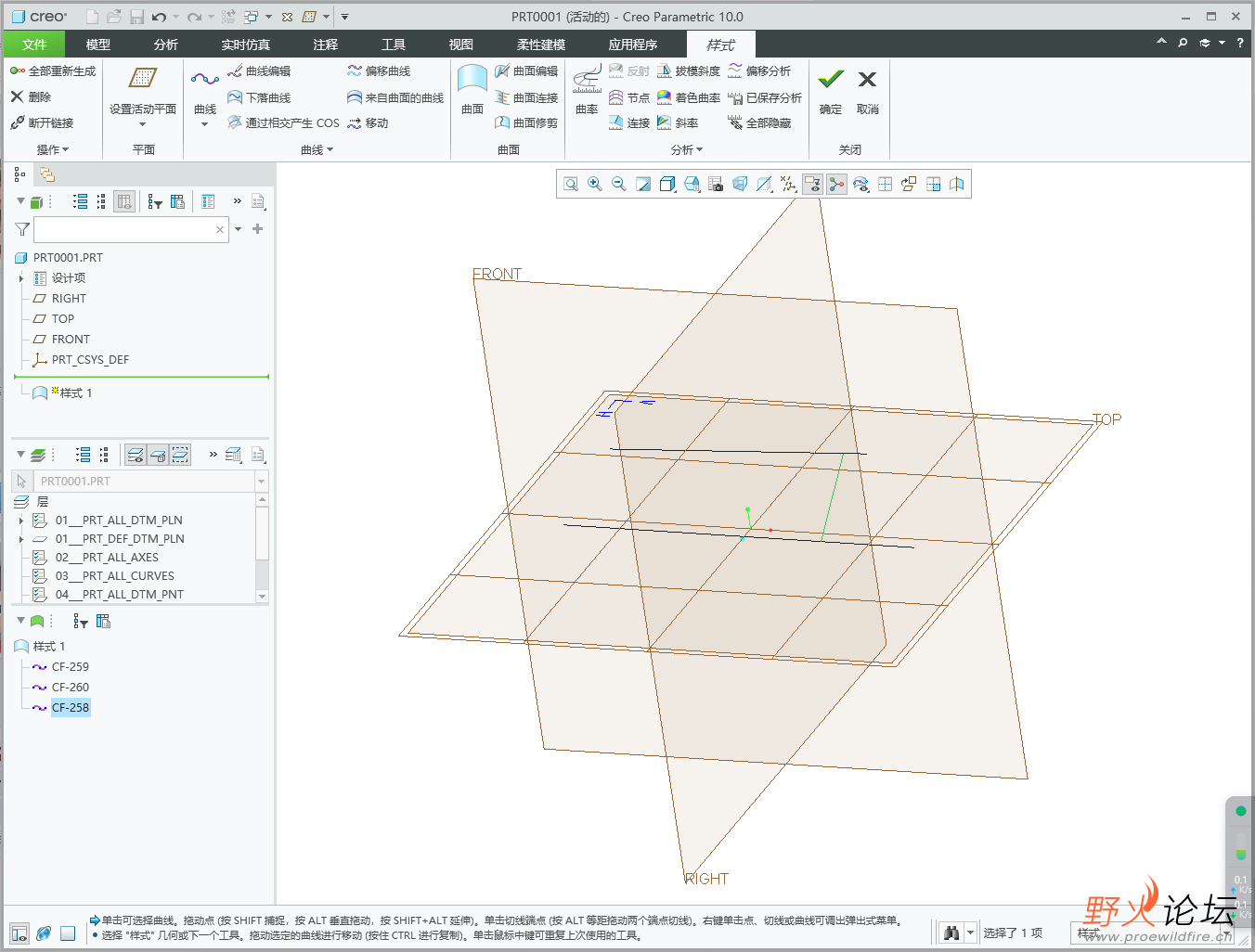
Task: Open PRT0001.PRT layer model dropdown
Action: [261, 482]
